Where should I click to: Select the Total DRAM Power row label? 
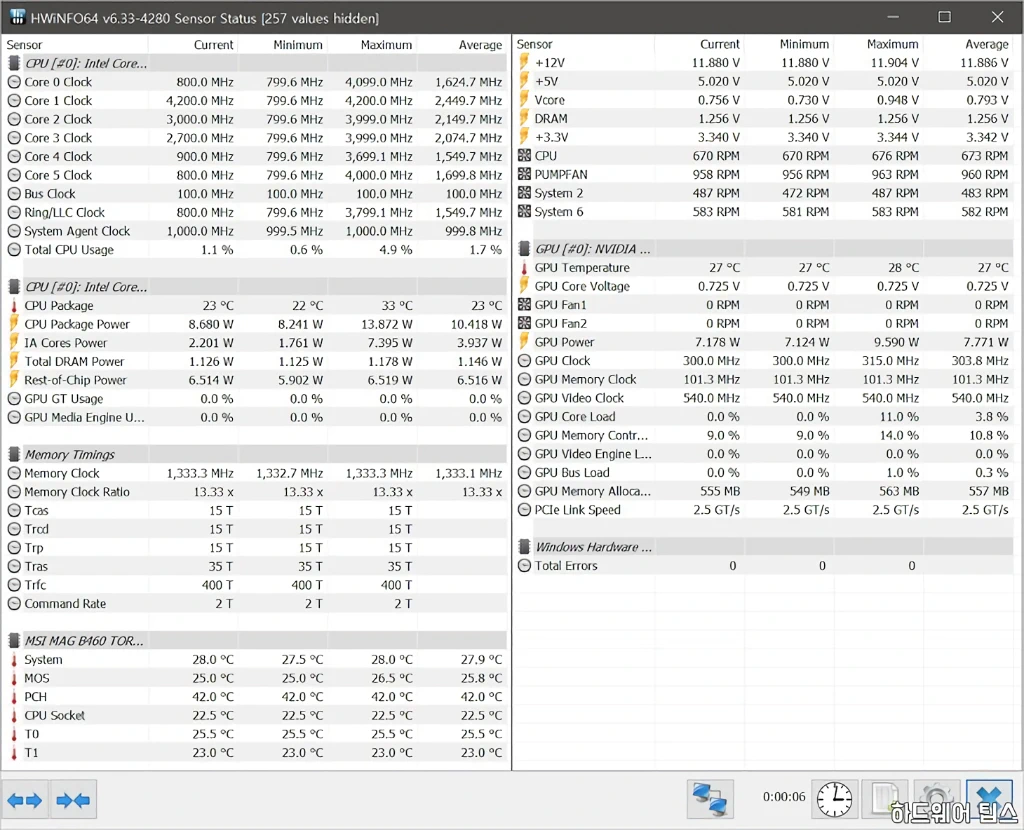point(74,362)
